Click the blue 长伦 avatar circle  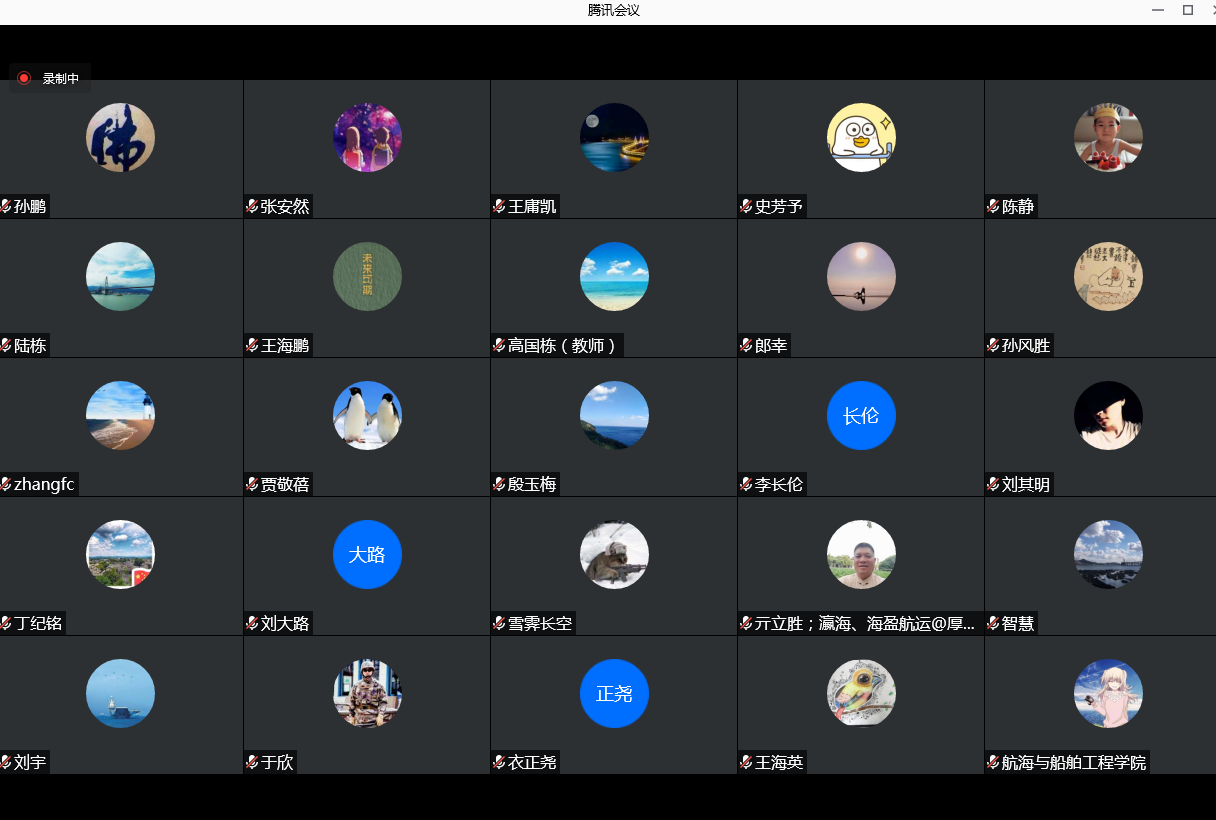861,415
